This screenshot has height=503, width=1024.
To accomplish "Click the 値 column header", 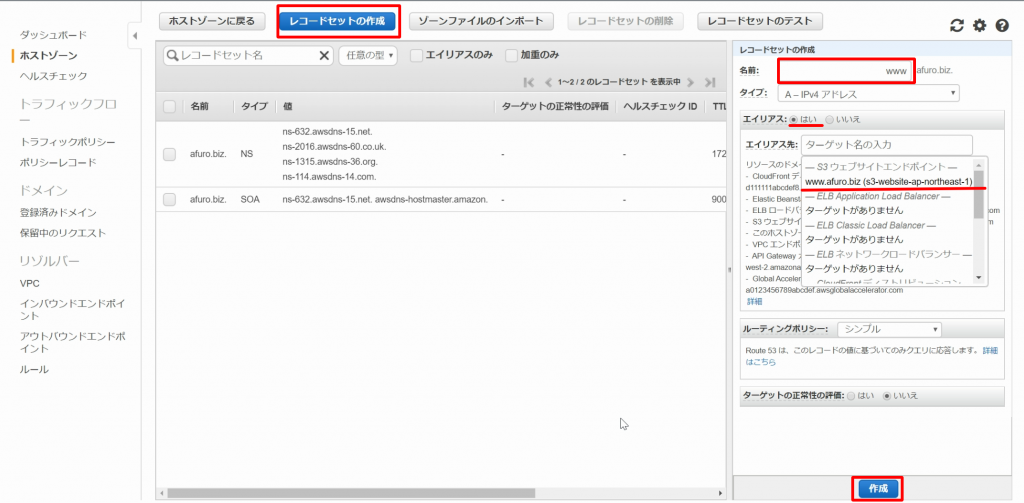I will coord(287,106).
